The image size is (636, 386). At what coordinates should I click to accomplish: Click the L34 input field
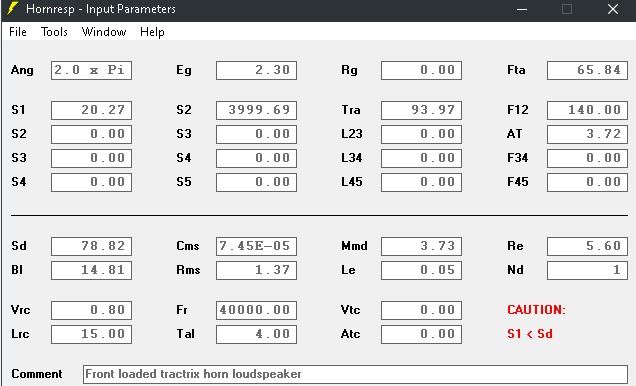tap(421, 158)
